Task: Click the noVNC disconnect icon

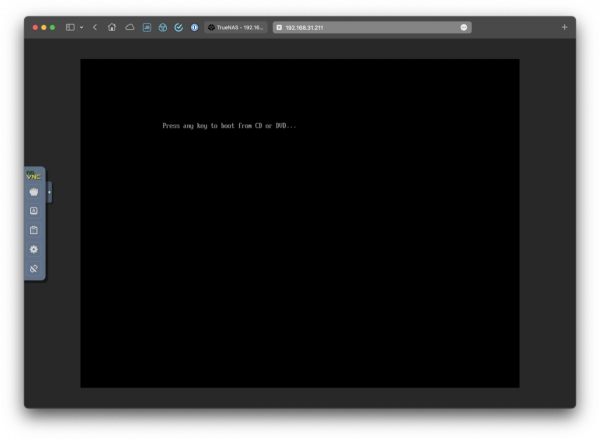Action: click(x=33, y=269)
